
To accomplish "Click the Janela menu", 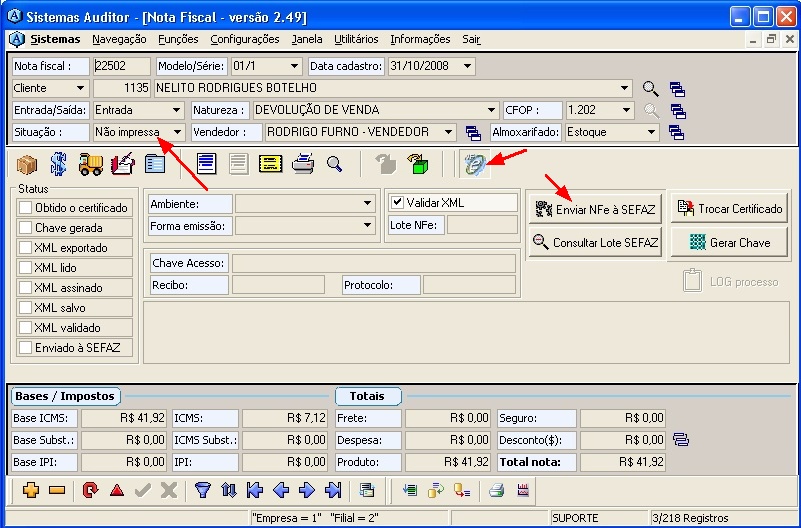I will [307, 39].
